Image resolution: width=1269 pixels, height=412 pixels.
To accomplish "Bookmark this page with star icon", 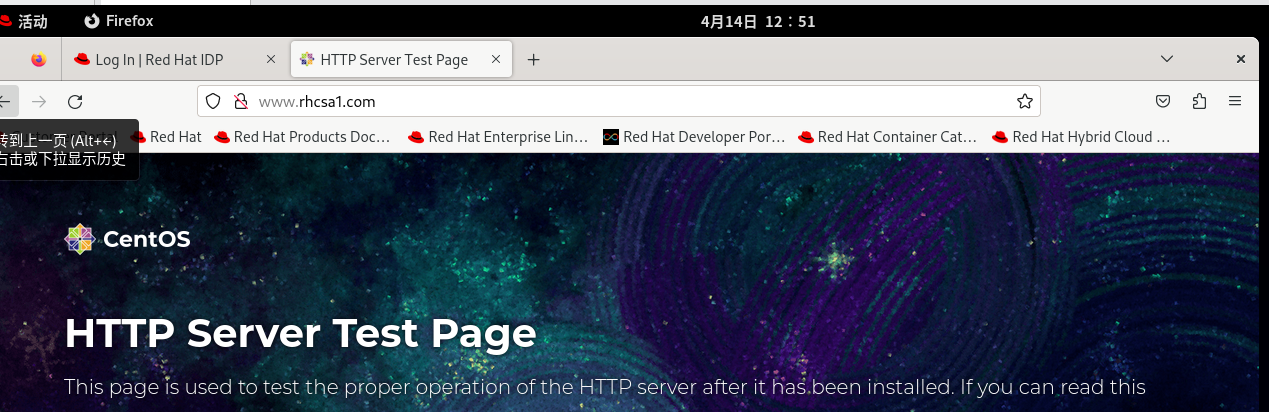I will pyautogui.click(x=1024, y=101).
